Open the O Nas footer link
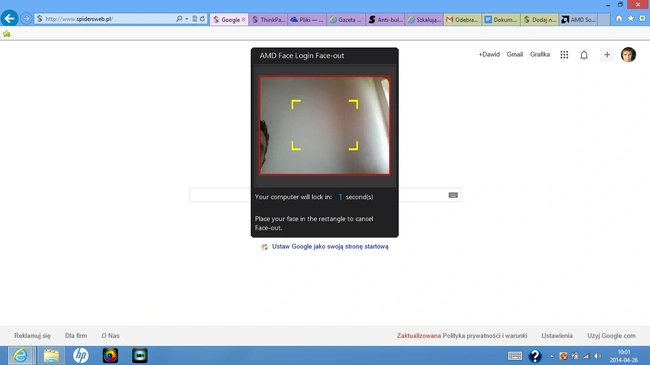 [x=110, y=336]
